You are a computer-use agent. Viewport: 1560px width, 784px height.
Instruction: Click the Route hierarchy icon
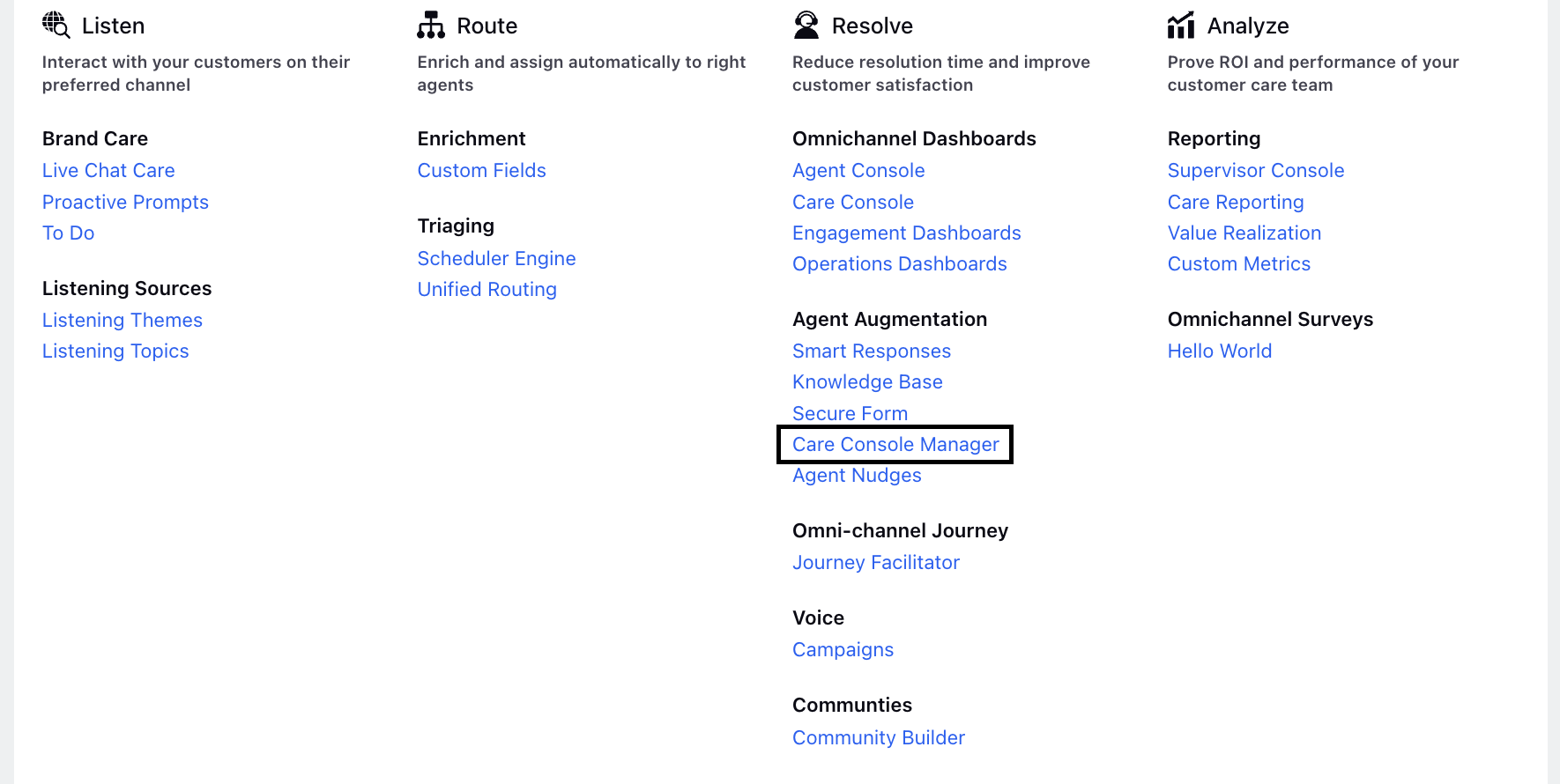coord(431,25)
